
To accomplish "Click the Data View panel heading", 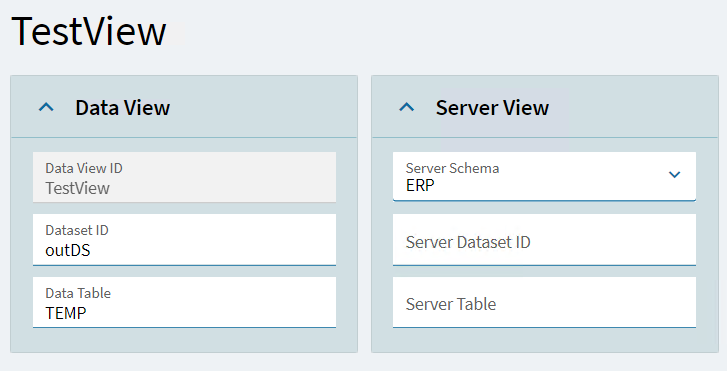I will 122,108.
